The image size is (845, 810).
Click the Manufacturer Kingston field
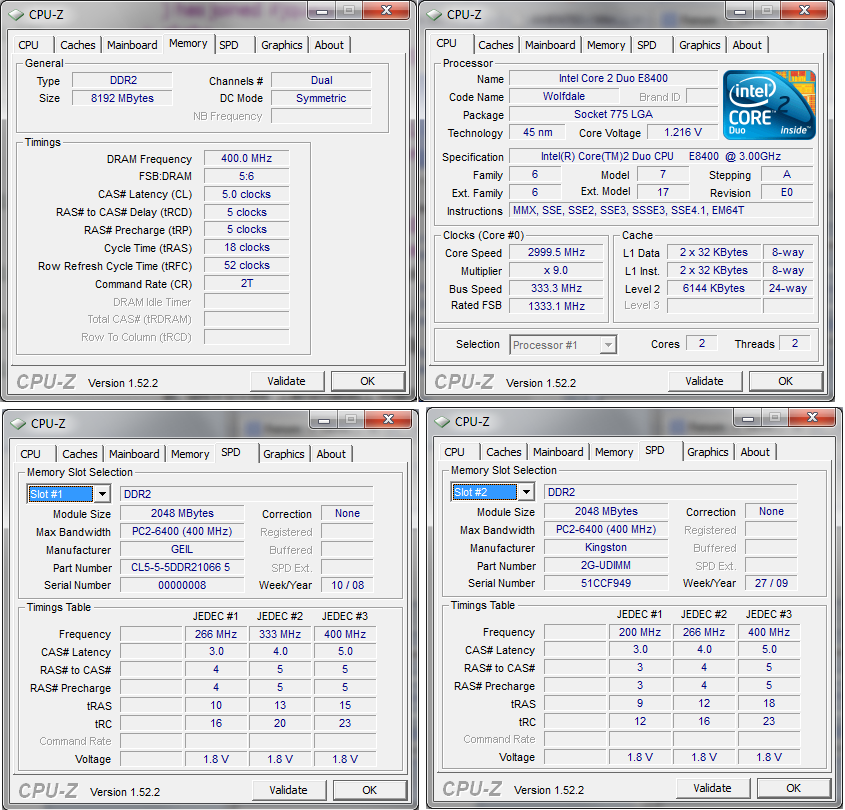[606, 547]
